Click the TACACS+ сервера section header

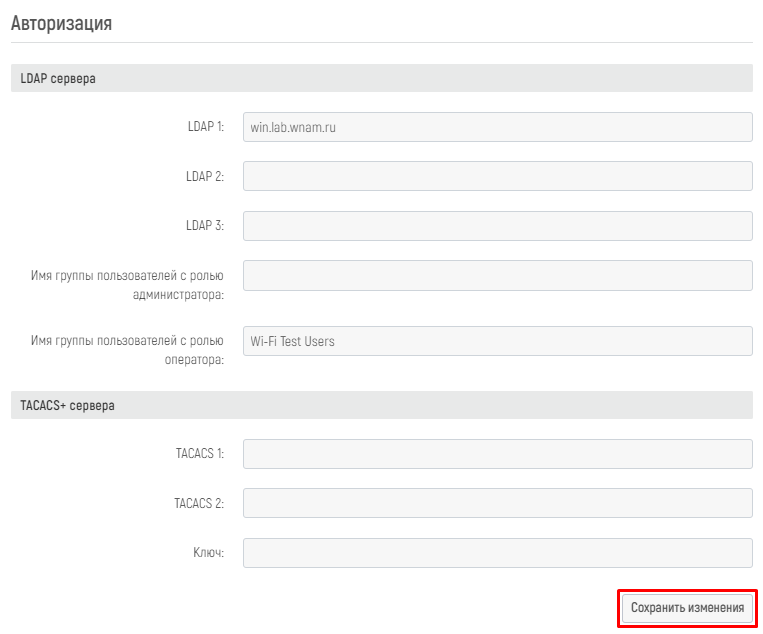(382, 405)
